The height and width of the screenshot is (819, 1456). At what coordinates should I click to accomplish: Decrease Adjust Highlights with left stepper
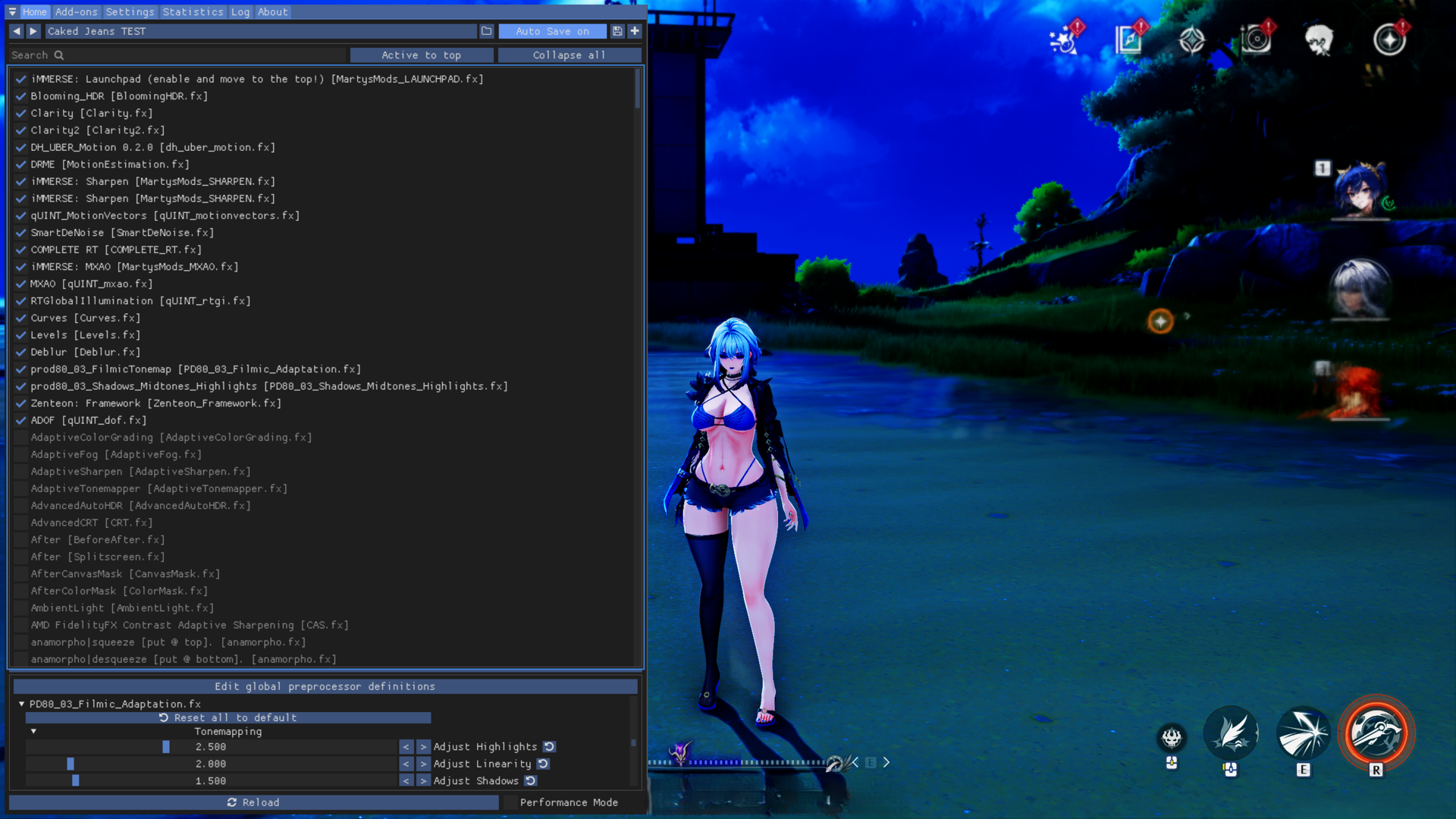click(x=406, y=747)
